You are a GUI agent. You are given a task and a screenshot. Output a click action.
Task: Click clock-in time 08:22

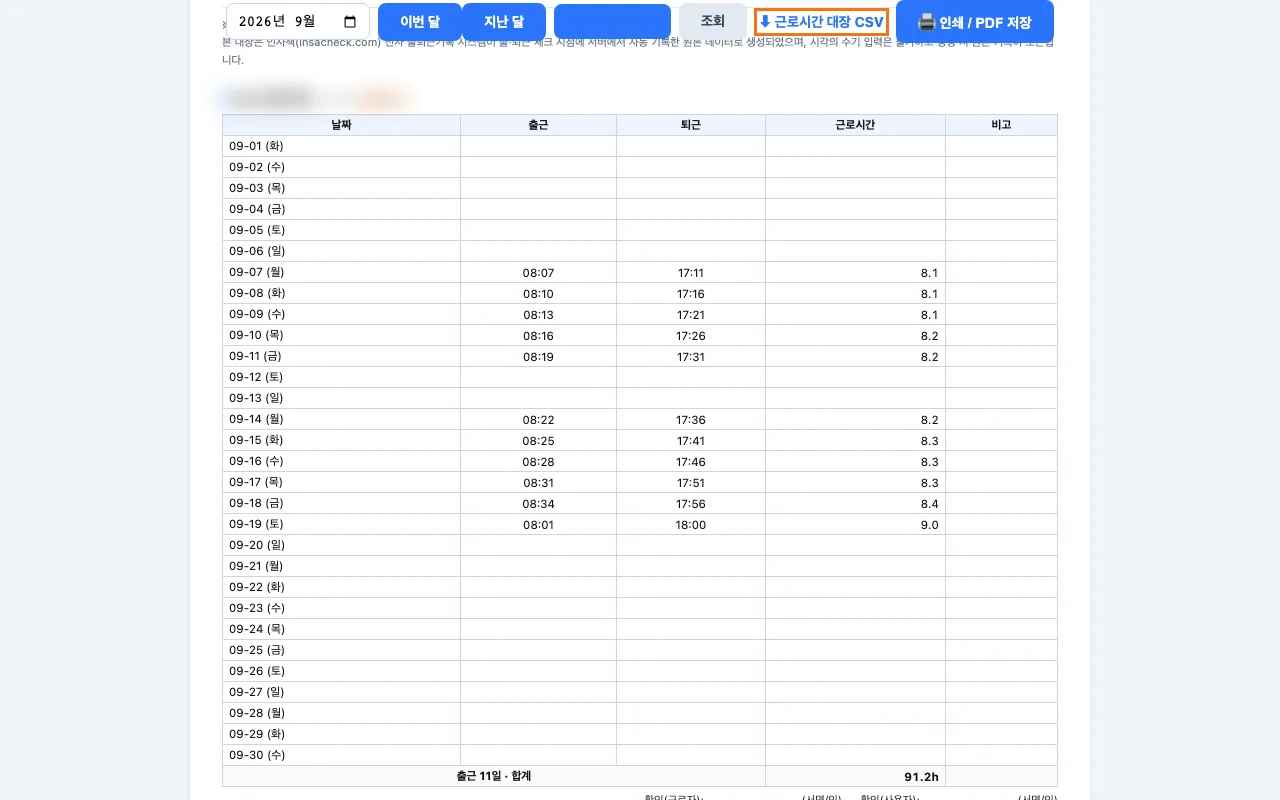pyautogui.click(x=538, y=420)
